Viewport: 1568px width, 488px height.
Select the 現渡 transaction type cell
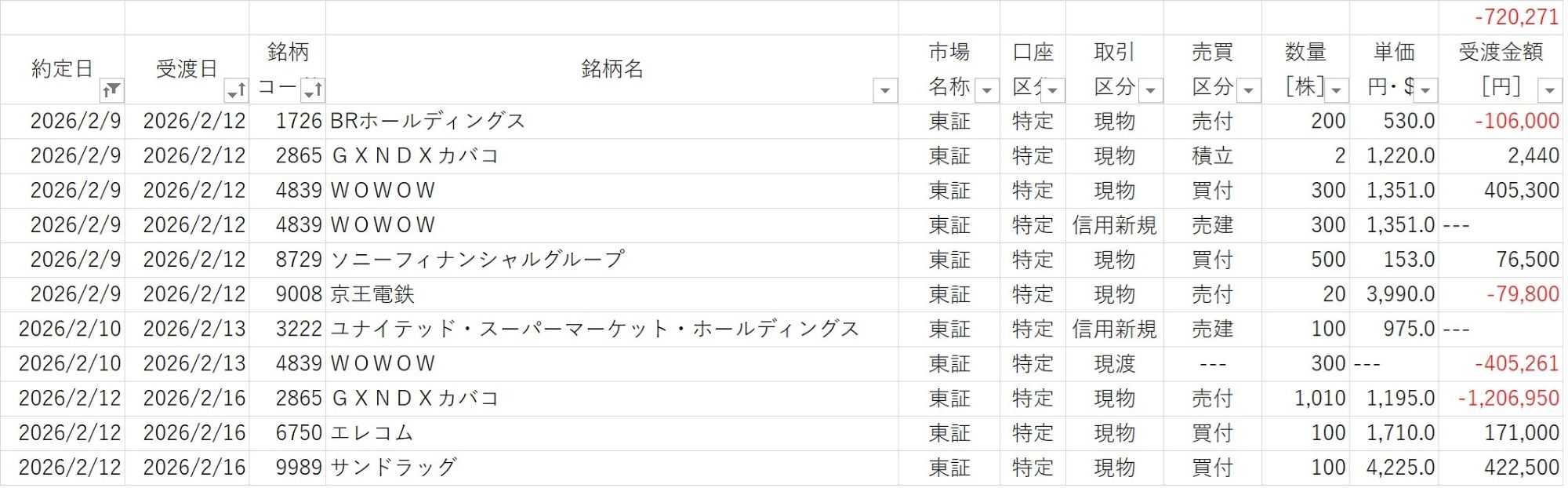(x=1114, y=364)
